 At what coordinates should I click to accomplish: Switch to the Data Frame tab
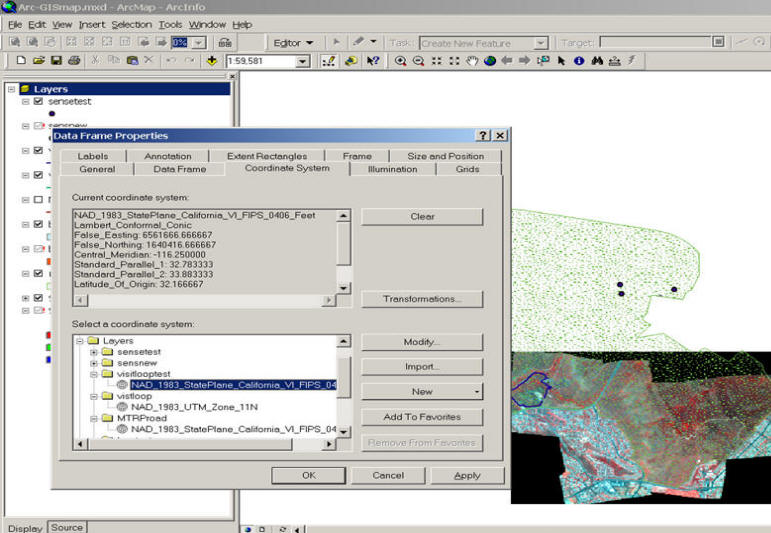click(x=179, y=169)
